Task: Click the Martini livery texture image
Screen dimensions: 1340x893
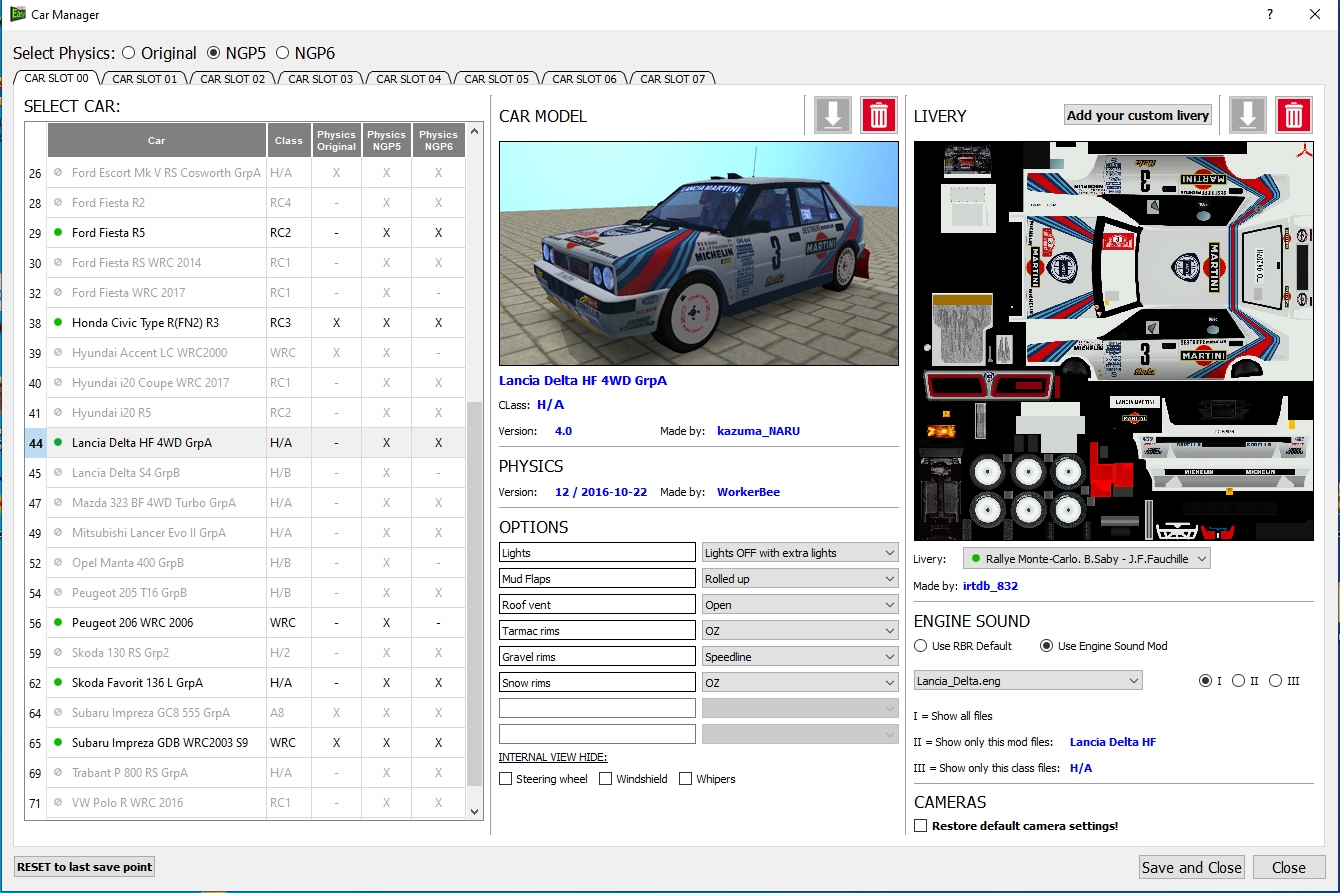Action: [x=1114, y=341]
